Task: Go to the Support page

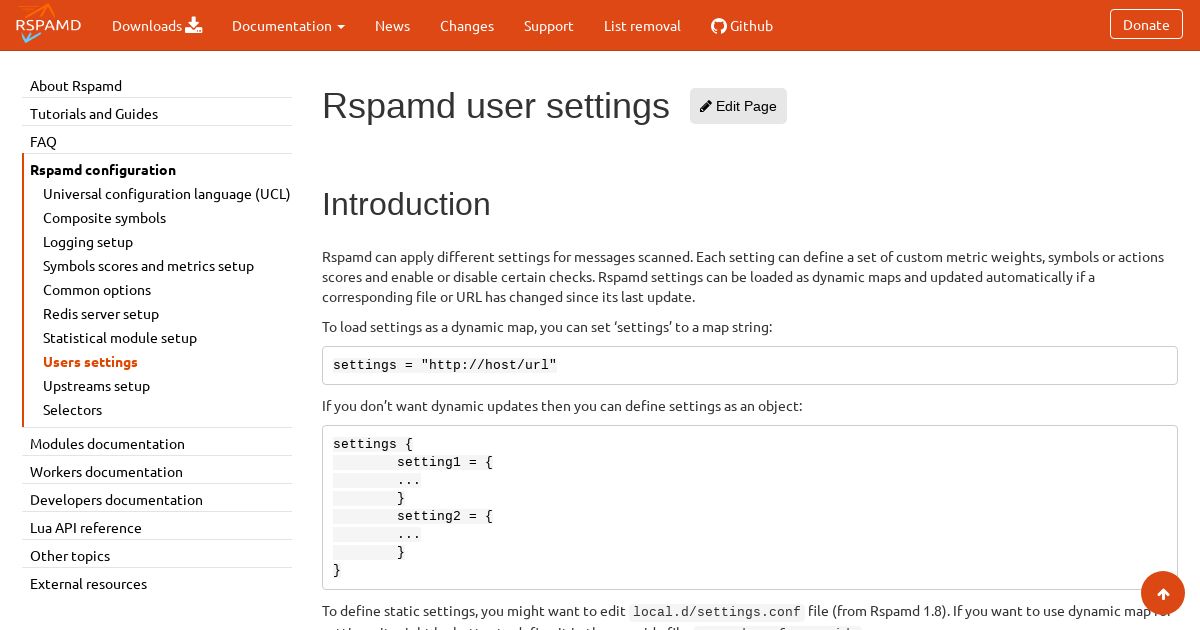Action: click(549, 26)
